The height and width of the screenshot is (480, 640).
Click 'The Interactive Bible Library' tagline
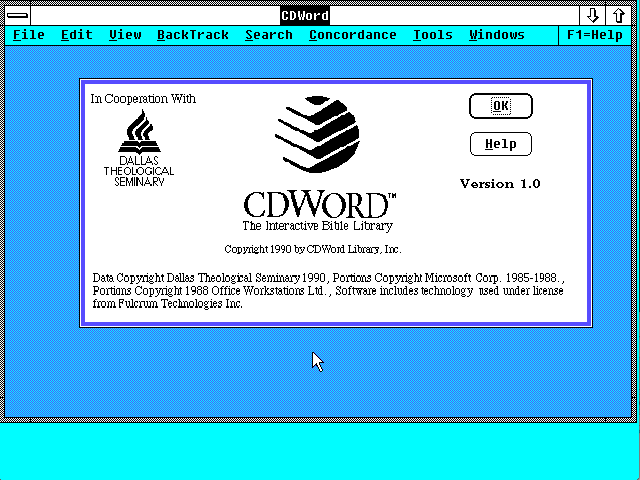318,226
